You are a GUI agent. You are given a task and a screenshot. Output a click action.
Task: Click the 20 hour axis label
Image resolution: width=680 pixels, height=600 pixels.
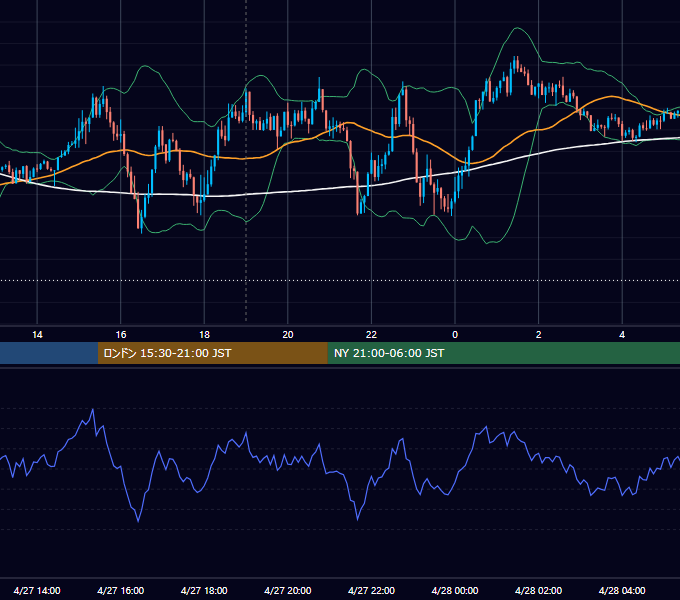tap(288, 335)
